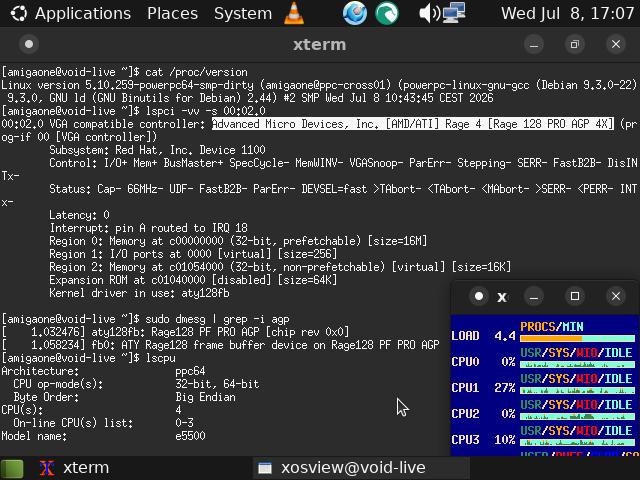This screenshot has height=480, width=640.
Task: Click the CPU3 usage bar in xosview
Action: tap(577, 442)
